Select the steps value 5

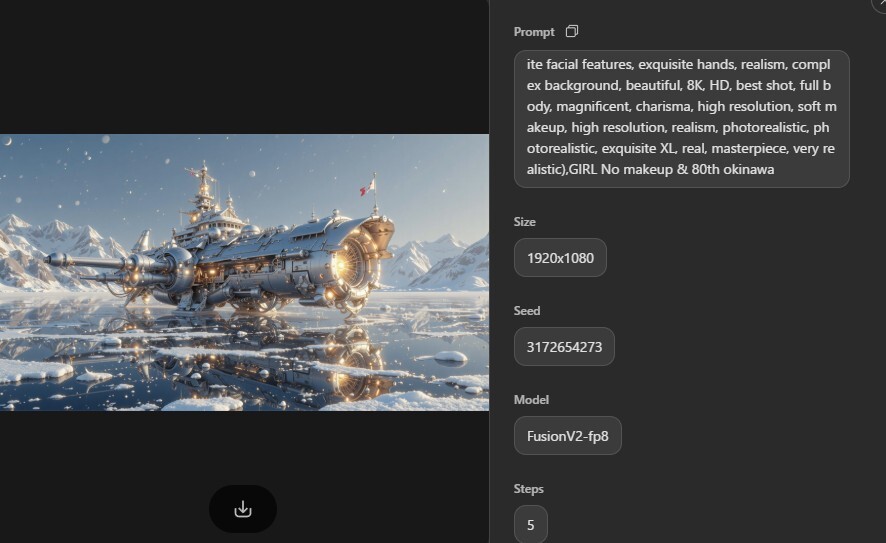click(531, 524)
